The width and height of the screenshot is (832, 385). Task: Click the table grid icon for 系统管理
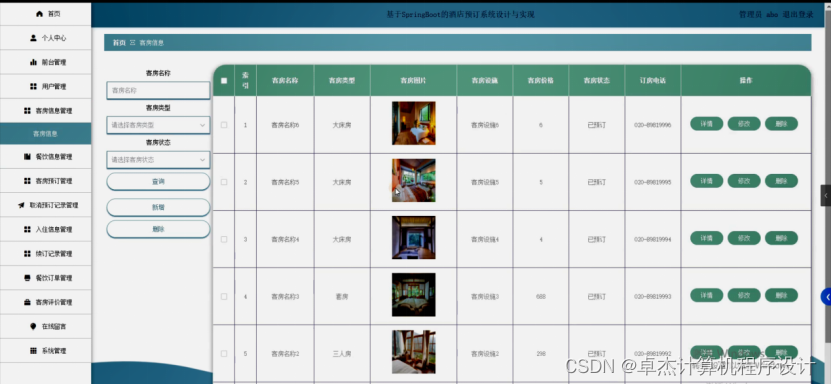[33, 351]
